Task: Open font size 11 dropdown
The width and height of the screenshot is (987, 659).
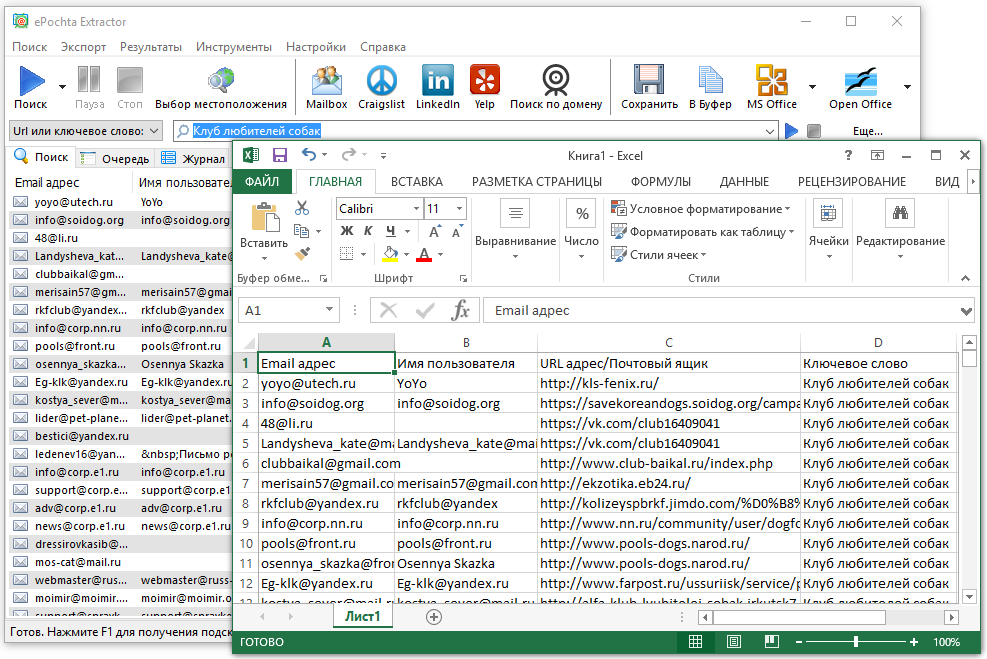Action: pyautogui.click(x=460, y=208)
